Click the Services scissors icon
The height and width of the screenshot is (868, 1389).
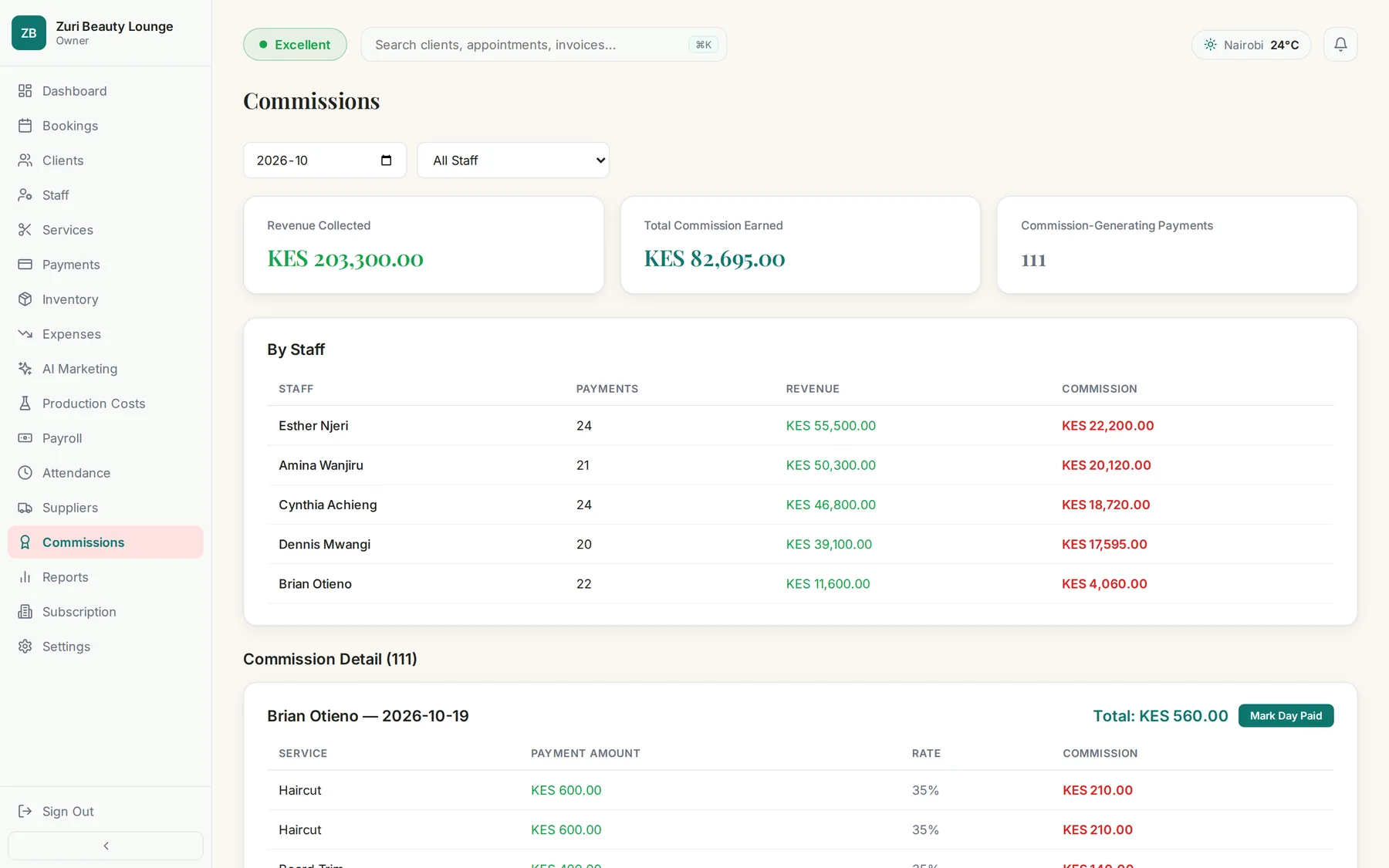25,230
